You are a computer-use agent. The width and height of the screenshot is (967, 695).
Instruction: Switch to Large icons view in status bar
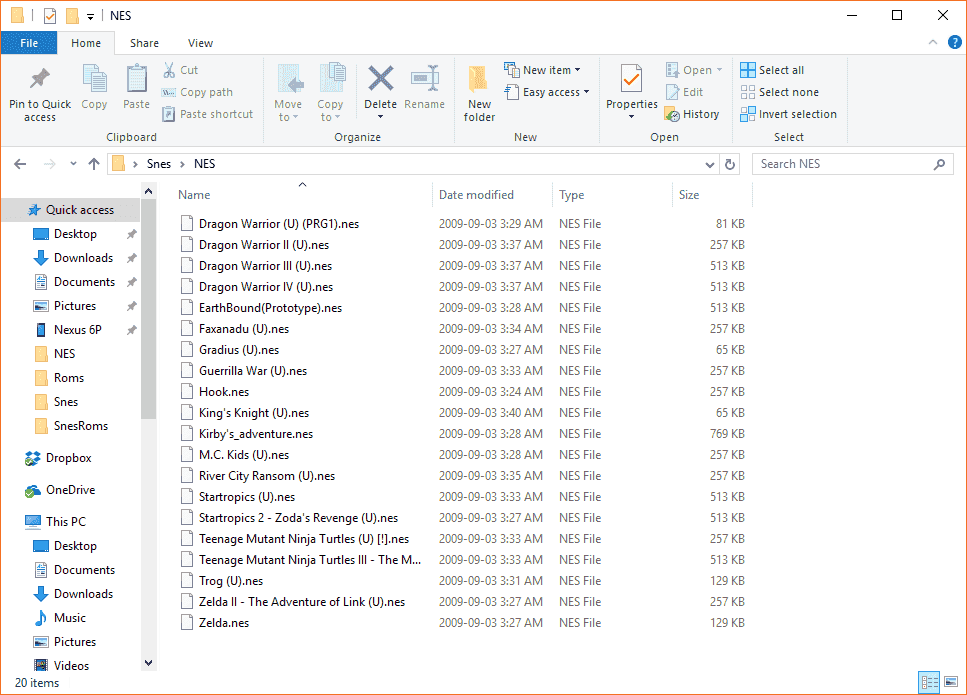pyautogui.click(x=951, y=682)
